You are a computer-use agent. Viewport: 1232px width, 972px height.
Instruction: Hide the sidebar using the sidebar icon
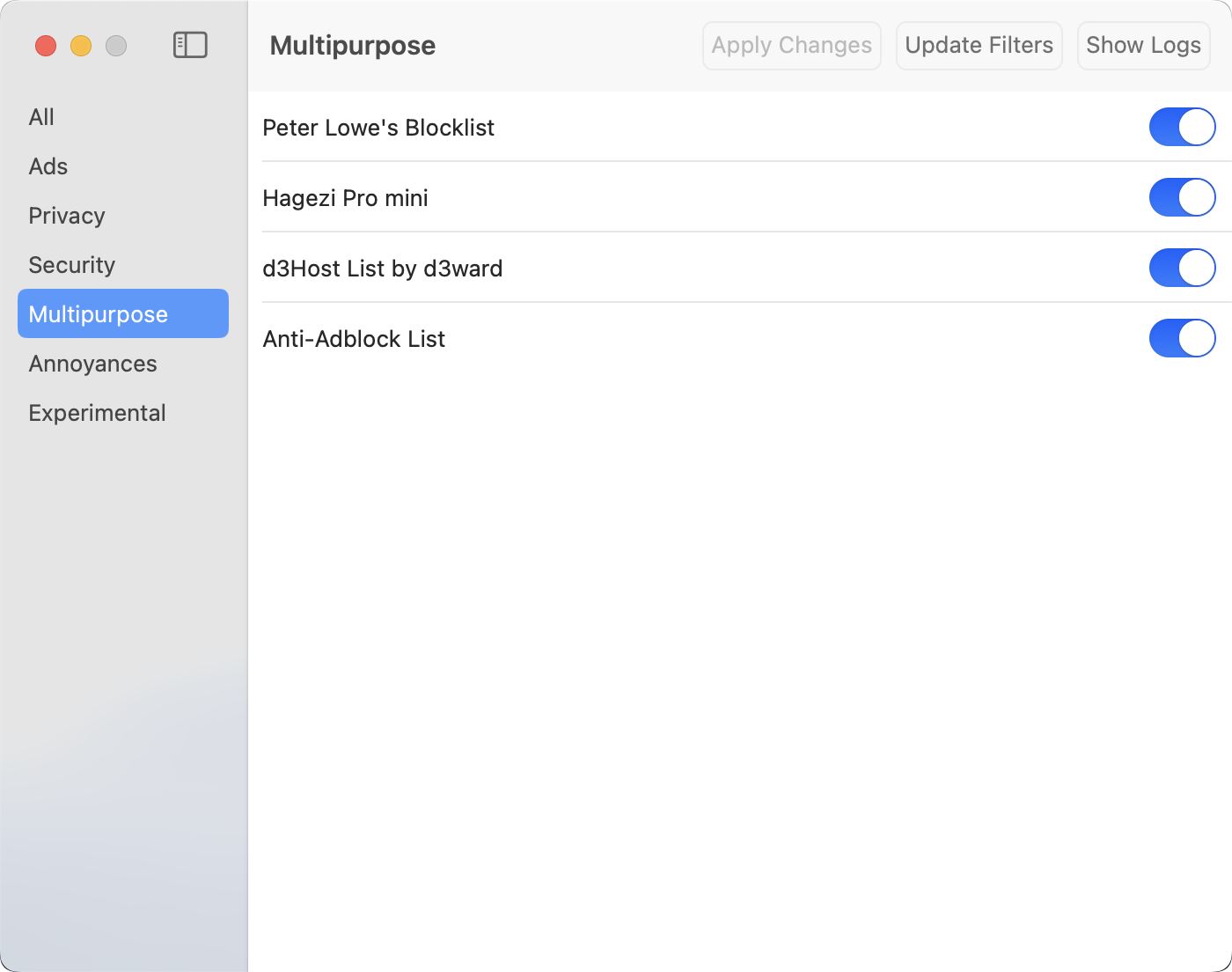(x=190, y=45)
